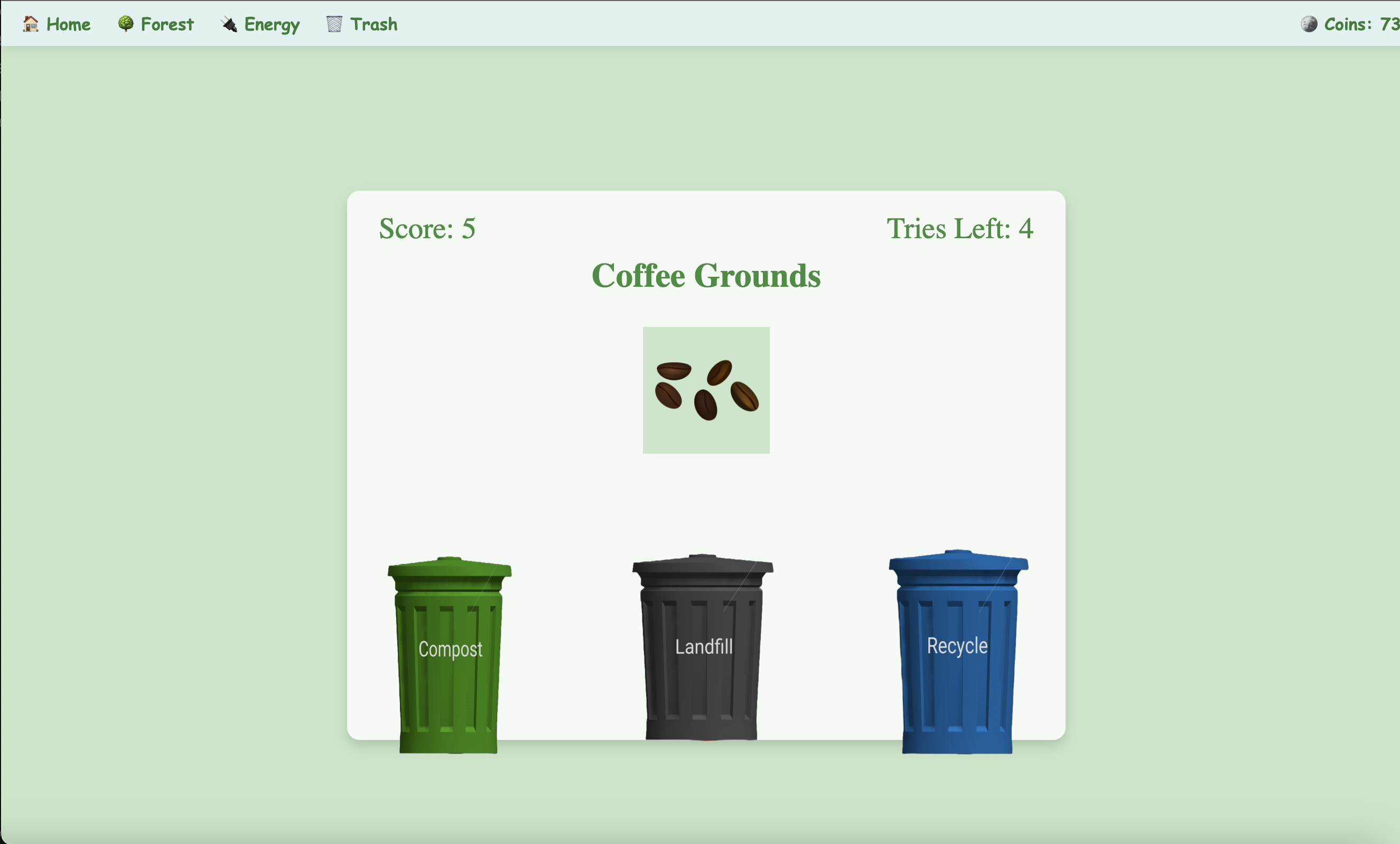Click the plug icon beside Energy
Screen dimensions: 1400x844
(x=229, y=24)
